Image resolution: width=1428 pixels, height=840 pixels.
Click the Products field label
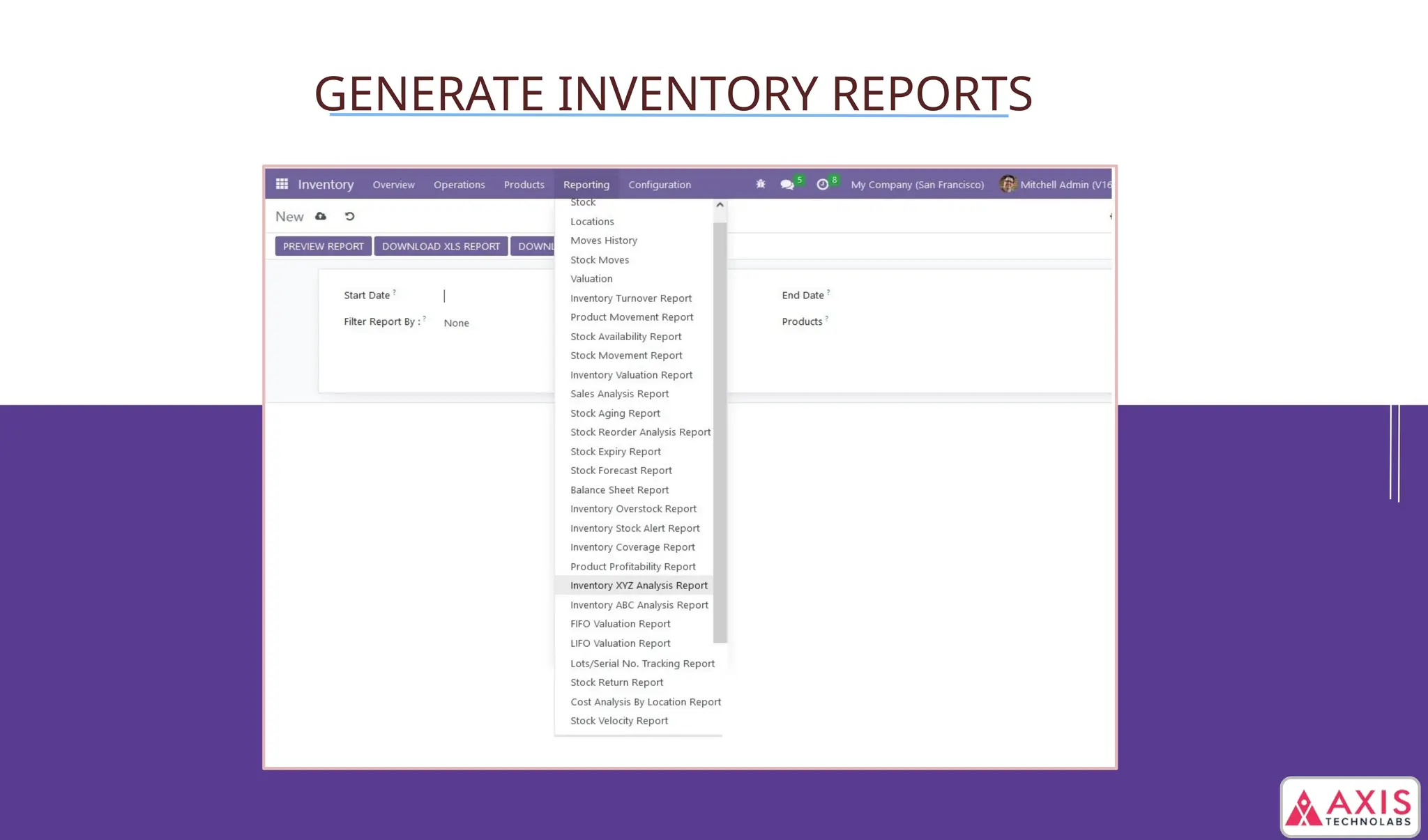pos(802,321)
